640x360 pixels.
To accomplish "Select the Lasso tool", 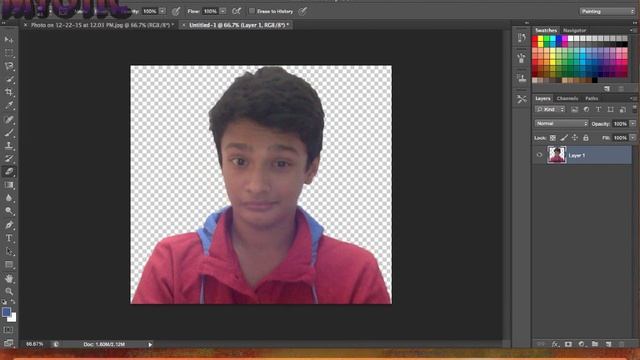I will pos(9,66).
